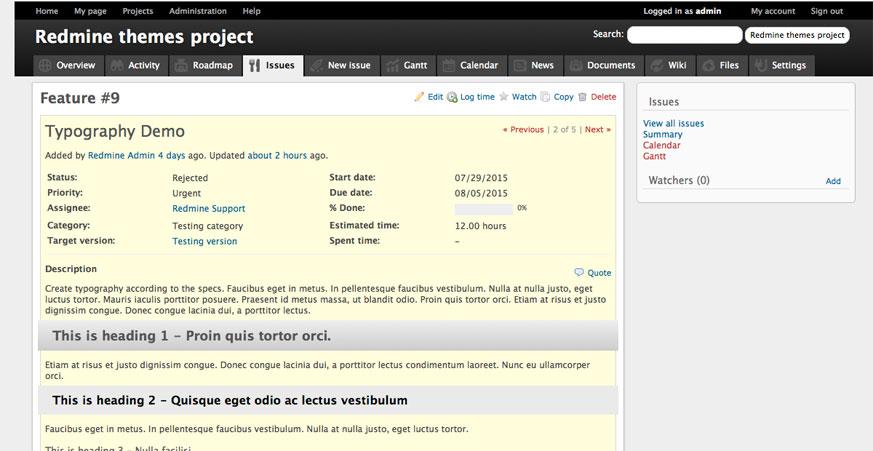Click Home in the top menu
The image size is (873, 451).
click(x=47, y=11)
